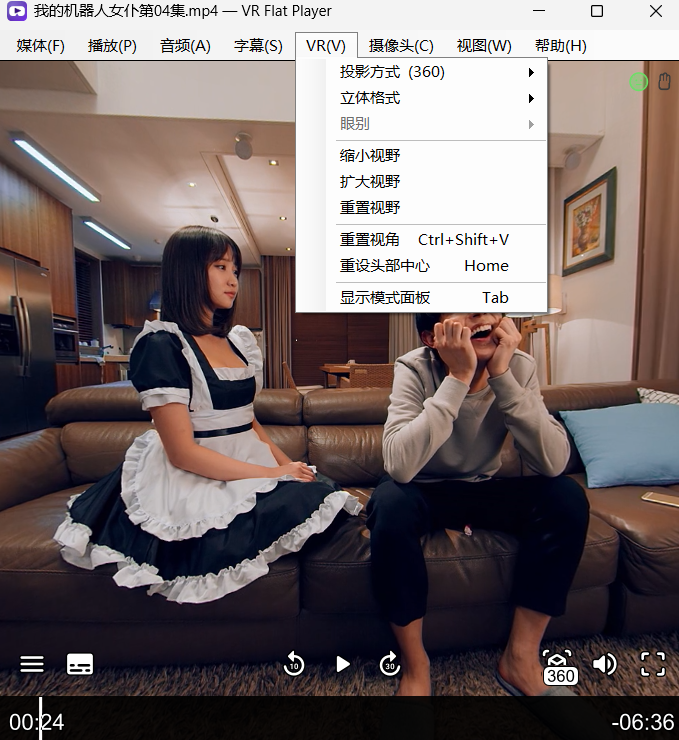Toggle the subtitles icon in the player bar
679x740 pixels.
click(80, 664)
